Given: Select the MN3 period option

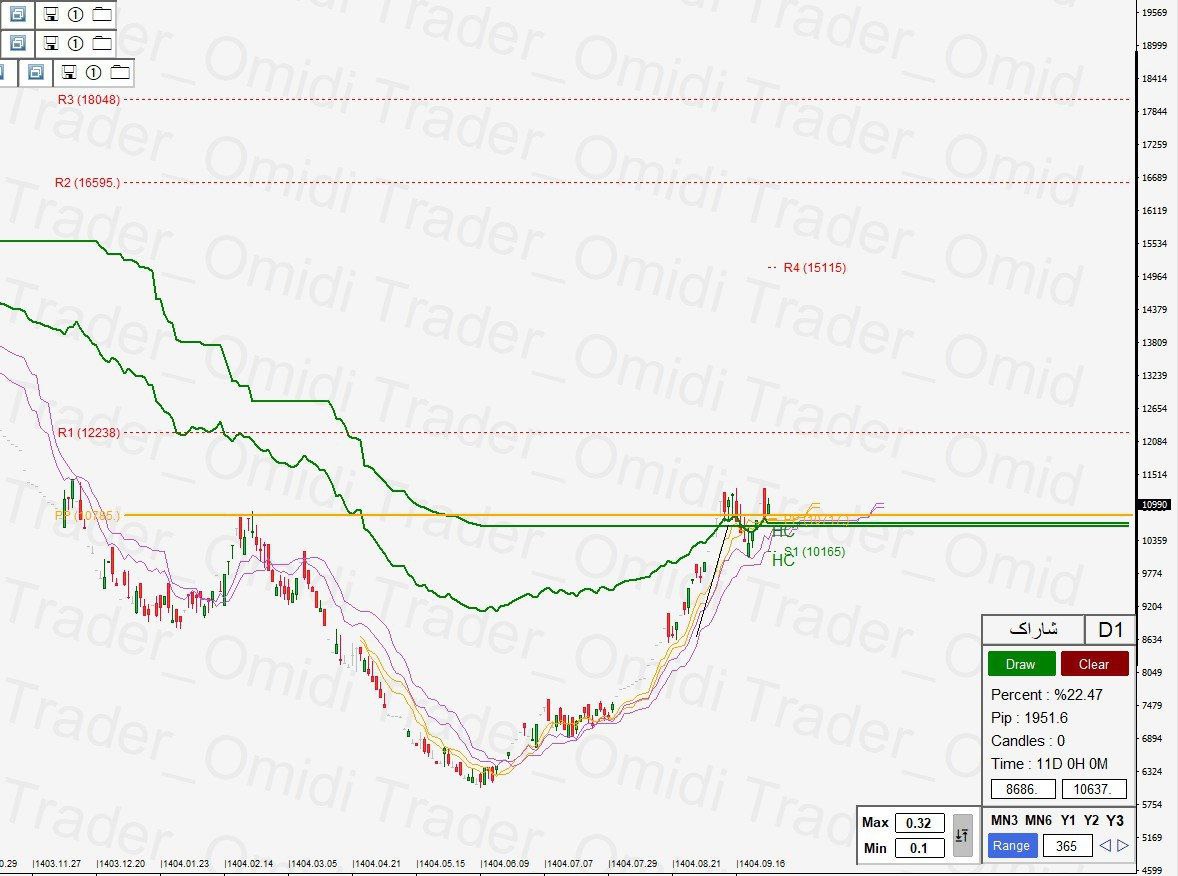Looking at the screenshot, I should tap(1003, 820).
